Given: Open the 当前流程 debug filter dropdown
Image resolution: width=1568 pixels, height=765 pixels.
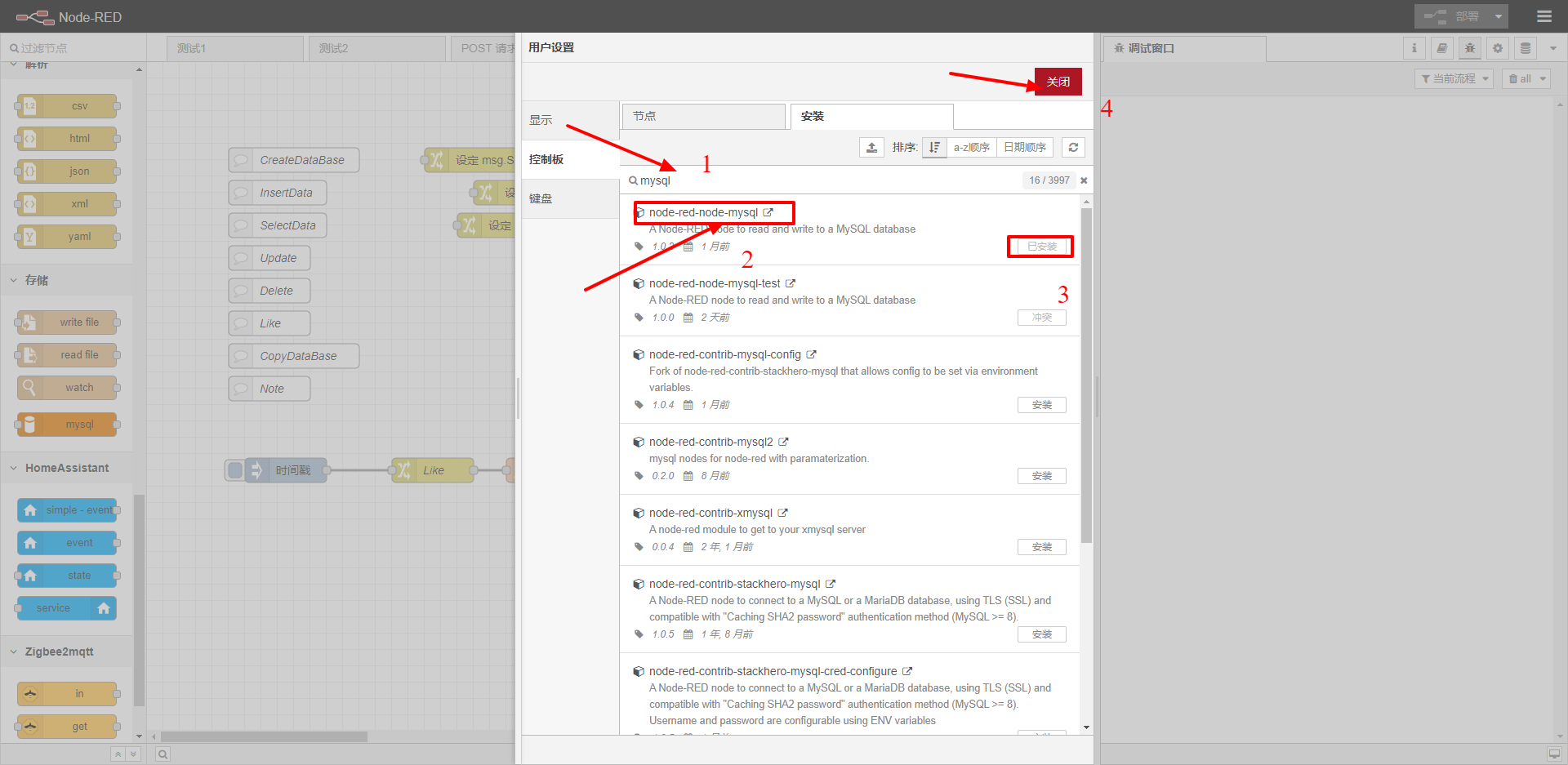Looking at the screenshot, I should coord(1454,78).
